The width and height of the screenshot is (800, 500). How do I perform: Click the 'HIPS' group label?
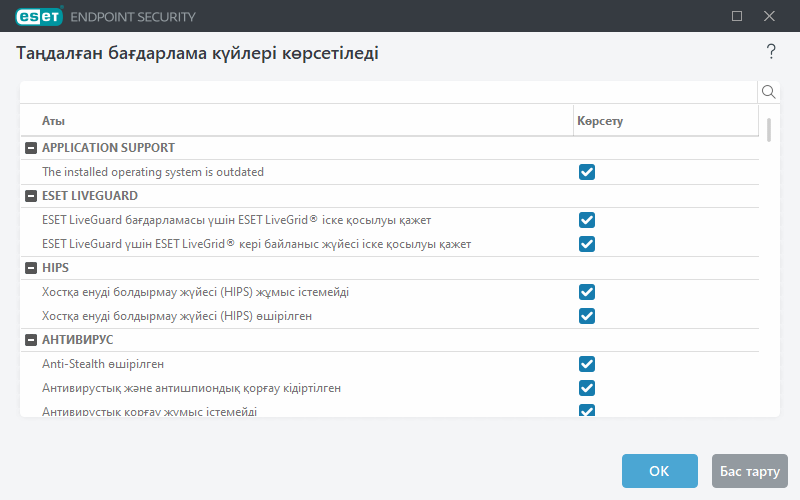pos(55,268)
